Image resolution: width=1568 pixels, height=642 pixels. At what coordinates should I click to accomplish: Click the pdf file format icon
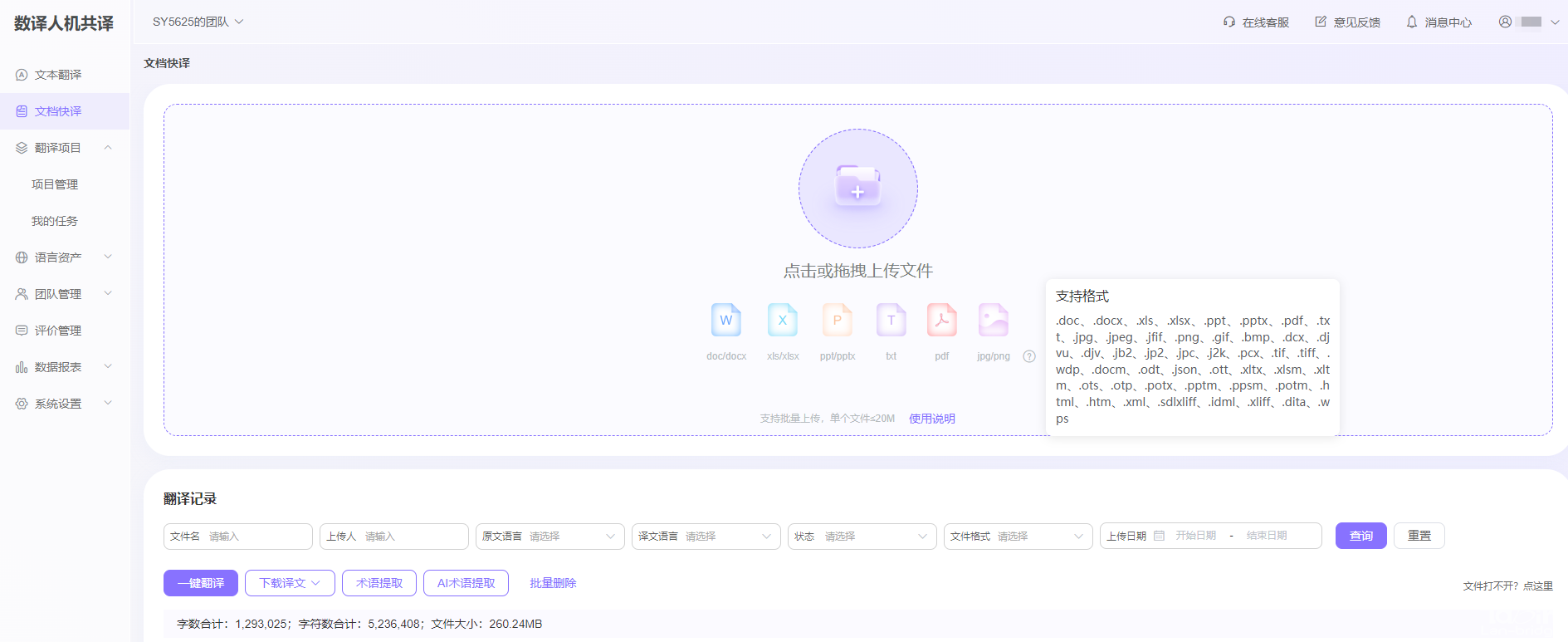click(x=941, y=321)
